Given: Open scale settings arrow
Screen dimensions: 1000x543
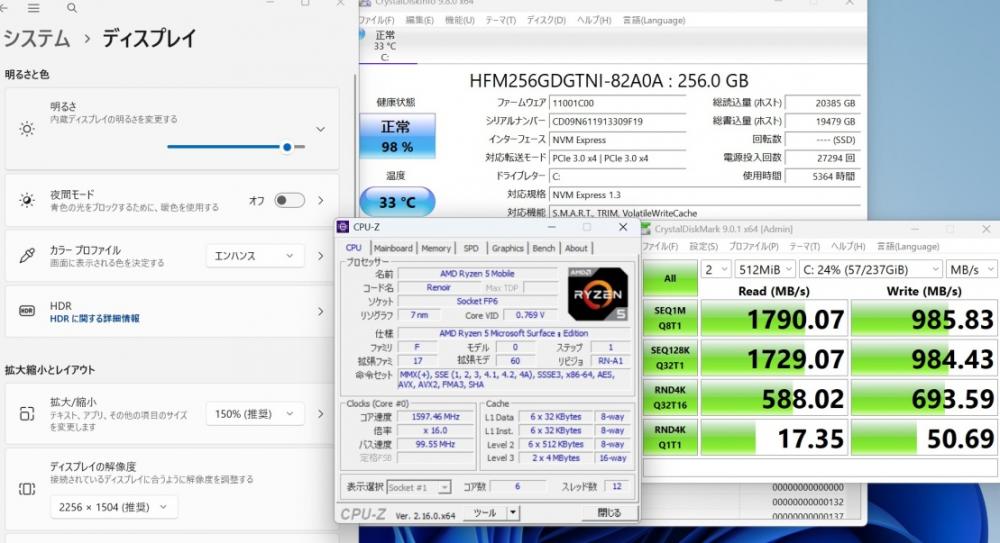Looking at the screenshot, I should coord(321,414).
